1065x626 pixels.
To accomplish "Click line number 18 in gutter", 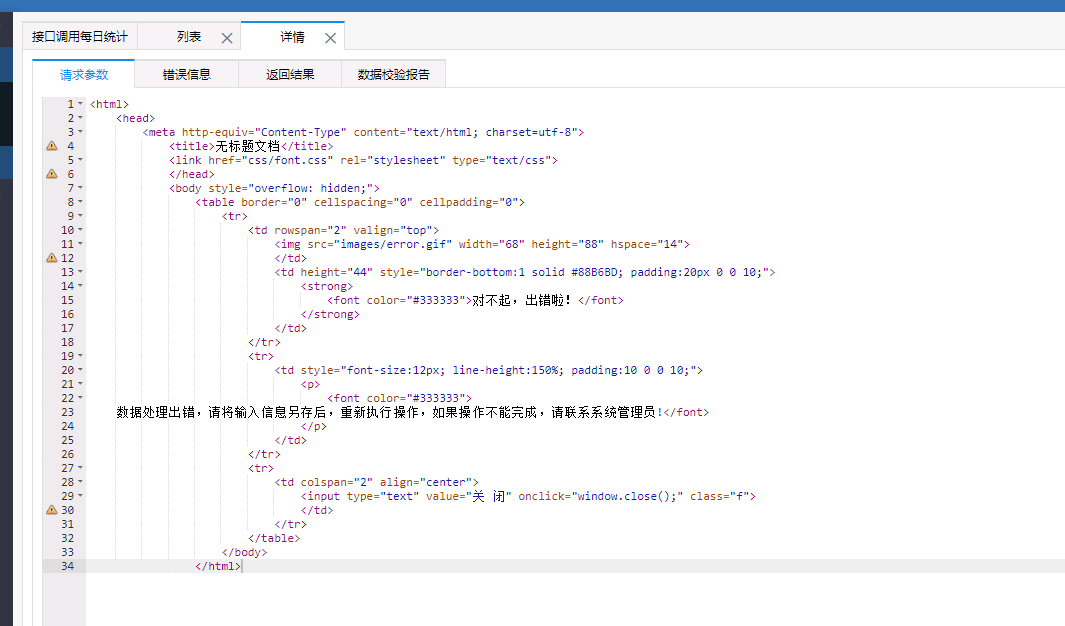I will click(67, 342).
